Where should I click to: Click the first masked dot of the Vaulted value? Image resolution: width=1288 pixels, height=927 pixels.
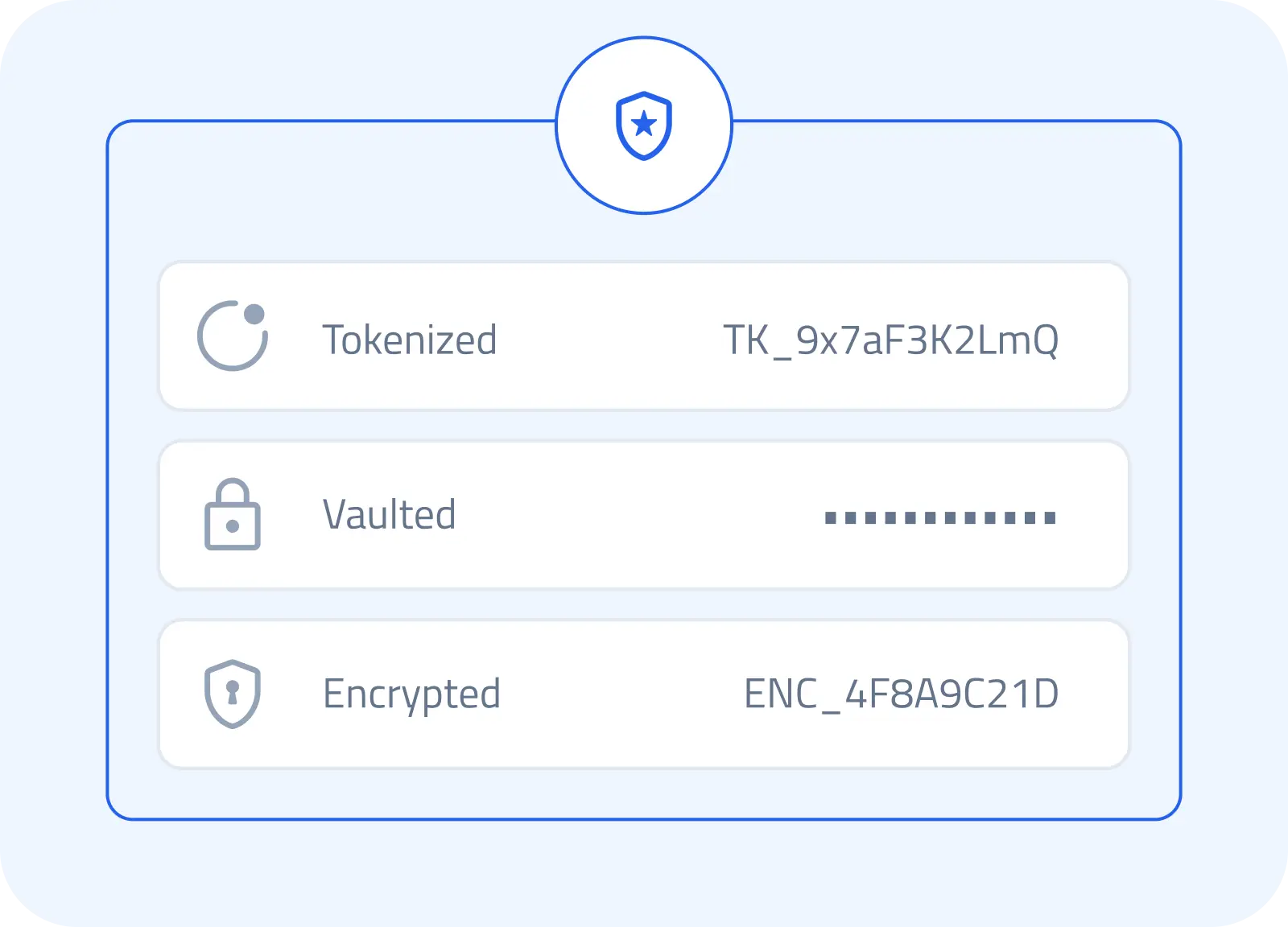831,517
